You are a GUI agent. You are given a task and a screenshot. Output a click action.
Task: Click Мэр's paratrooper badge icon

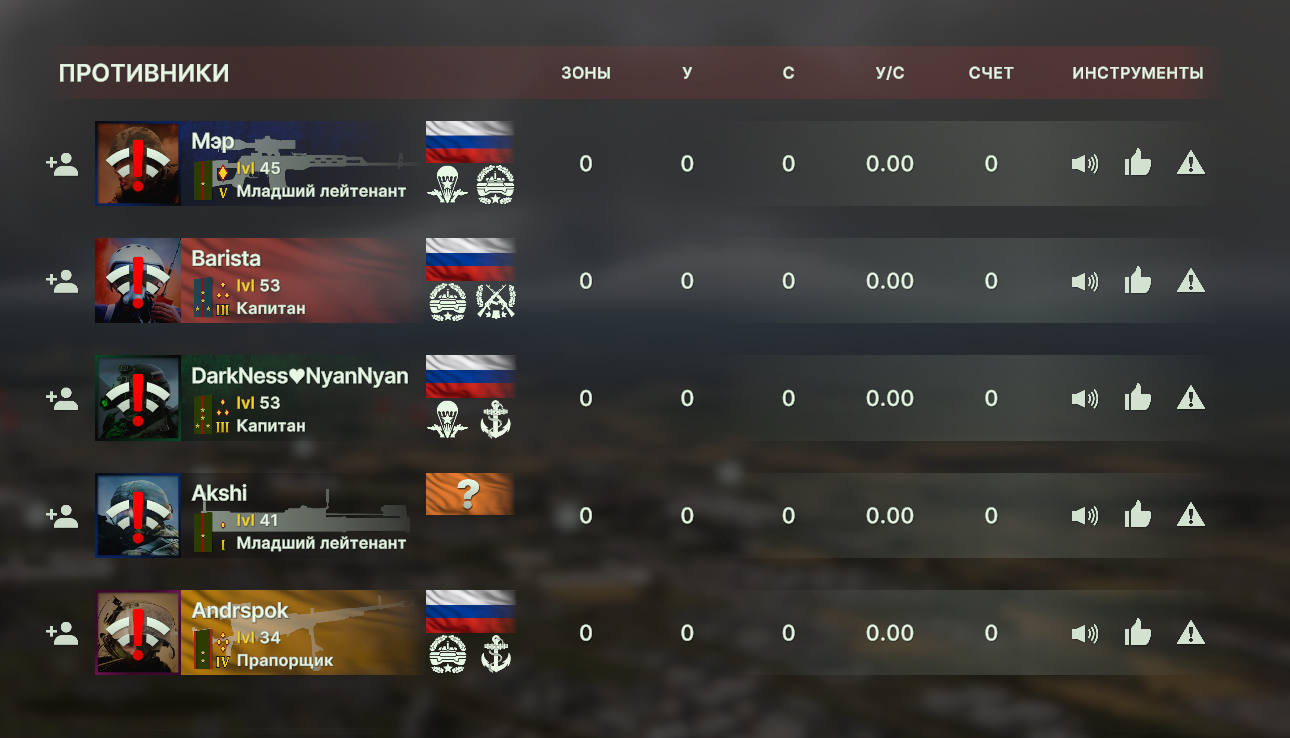[447, 185]
